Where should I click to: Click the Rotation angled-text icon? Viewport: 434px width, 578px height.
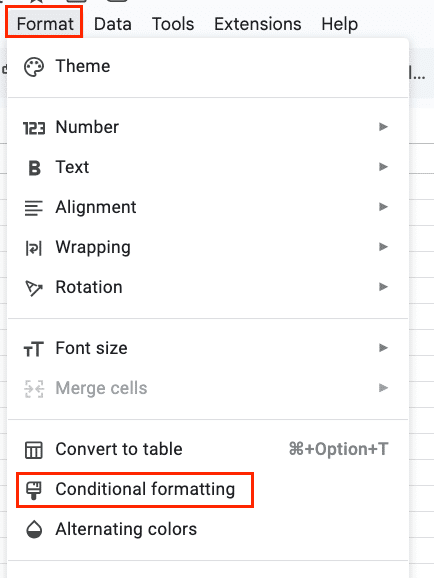click(x=34, y=288)
